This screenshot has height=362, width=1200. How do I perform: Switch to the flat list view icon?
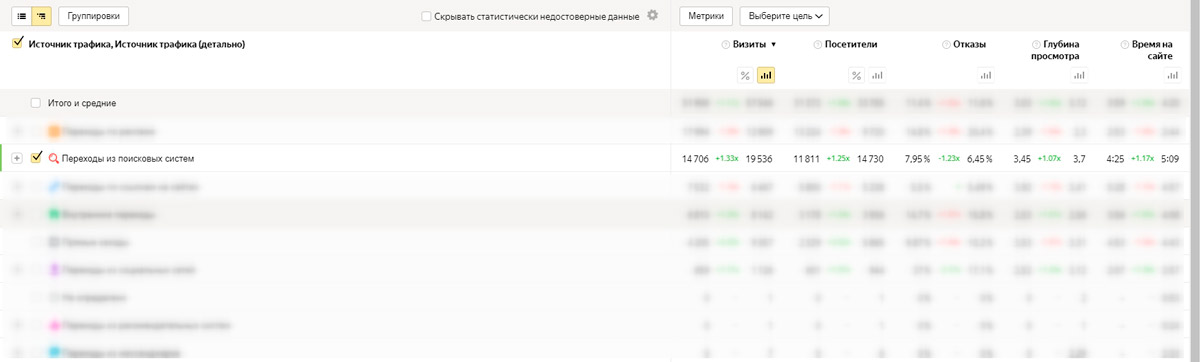click(22, 16)
